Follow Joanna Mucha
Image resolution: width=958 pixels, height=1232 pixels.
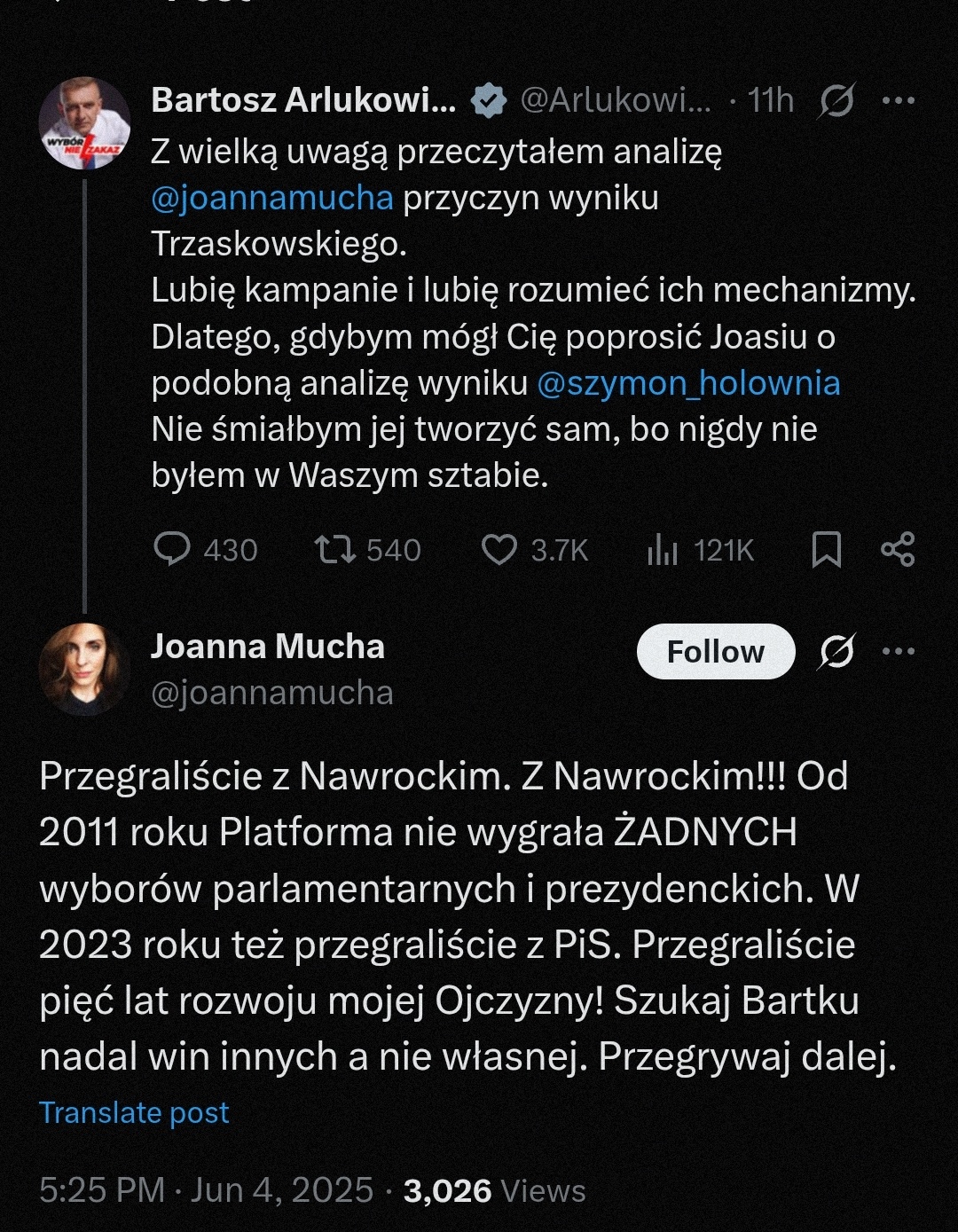[715, 652]
